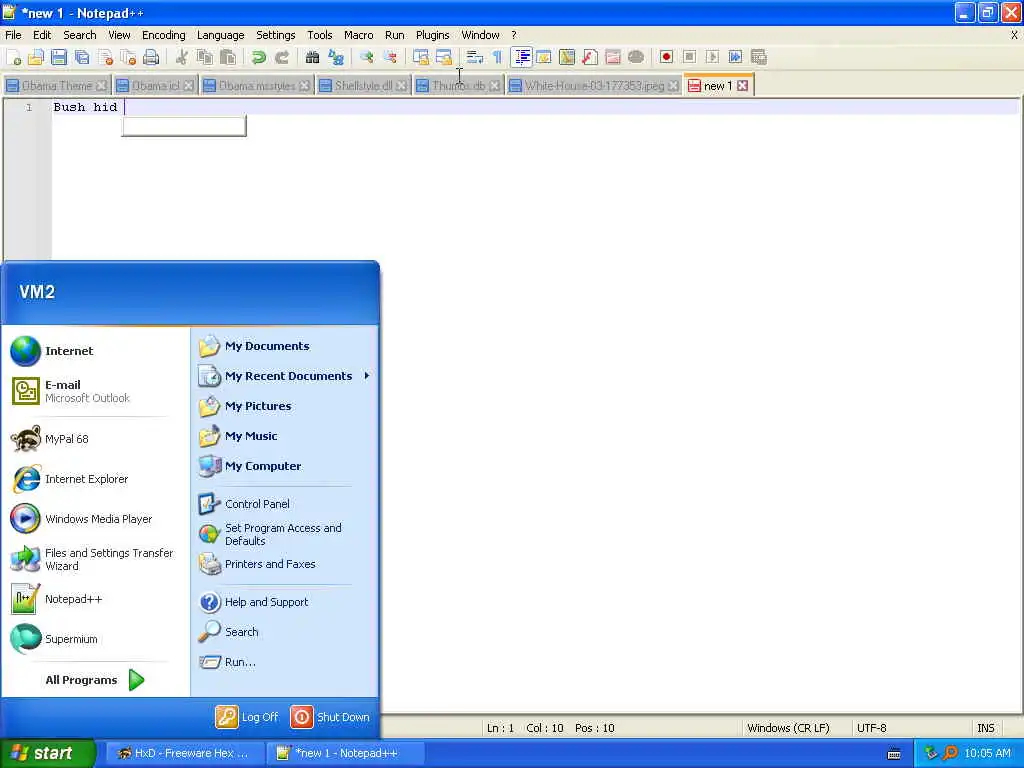Click line 1 text 'Bush hid'
1024x768 pixels.
[85, 107]
